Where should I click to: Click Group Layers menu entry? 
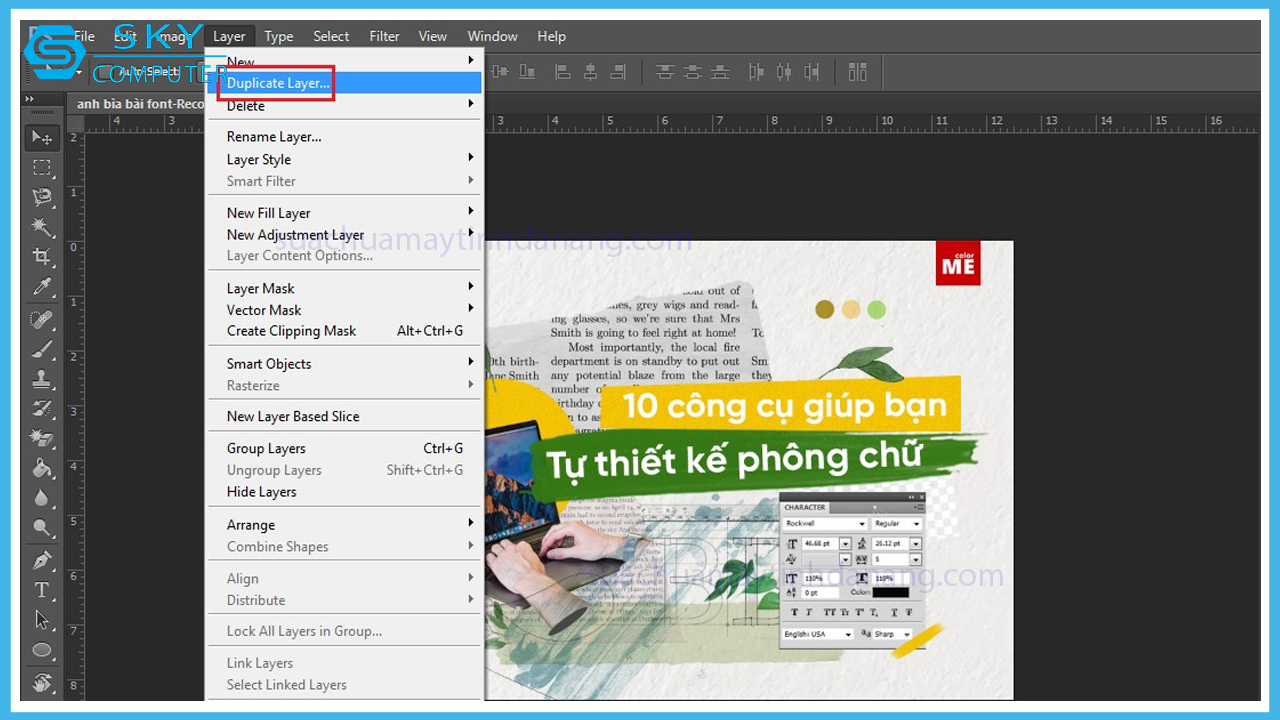[x=266, y=448]
